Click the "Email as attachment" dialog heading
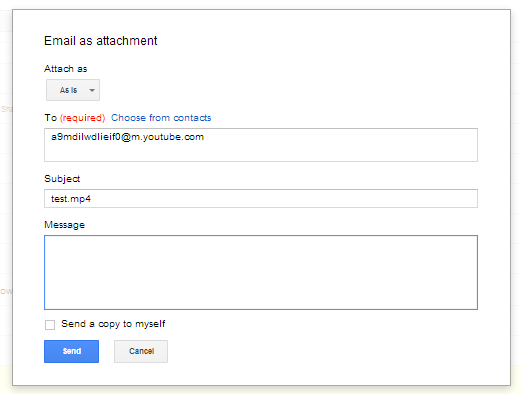This screenshot has height=394, width=521. click(101, 41)
